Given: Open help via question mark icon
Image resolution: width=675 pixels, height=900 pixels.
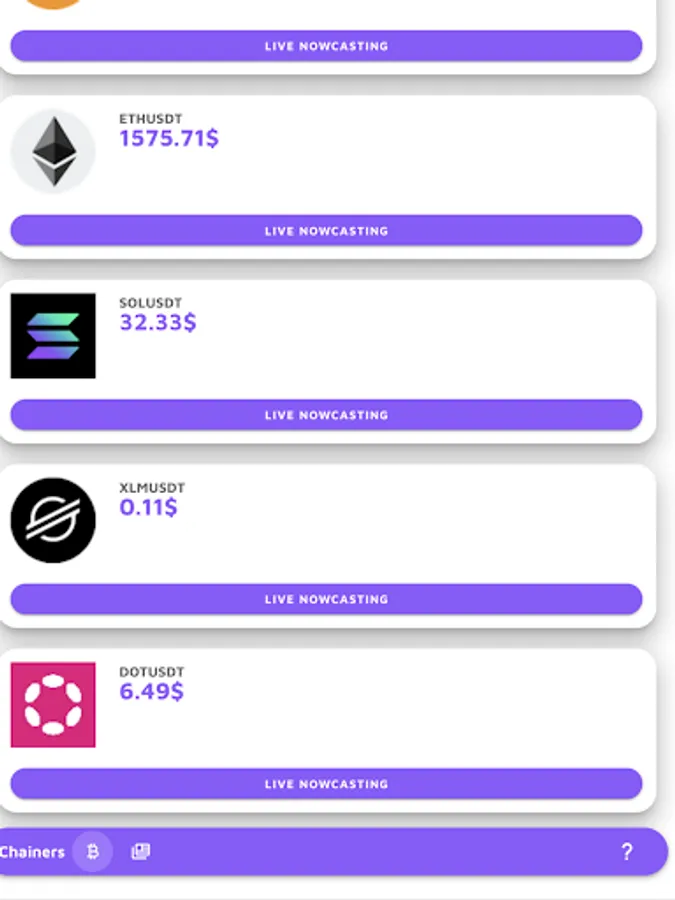Looking at the screenshot, I should 627,852.
